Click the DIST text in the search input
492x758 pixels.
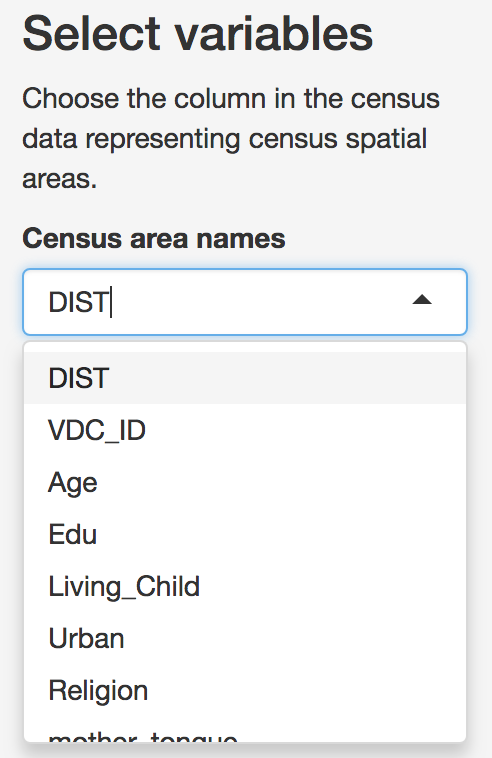click(x=79, y=302)
